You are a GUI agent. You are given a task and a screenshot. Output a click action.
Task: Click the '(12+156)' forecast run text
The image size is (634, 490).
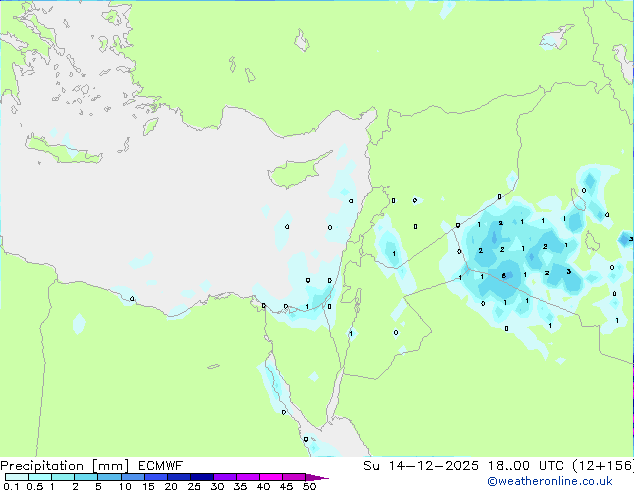pos(603,466)
